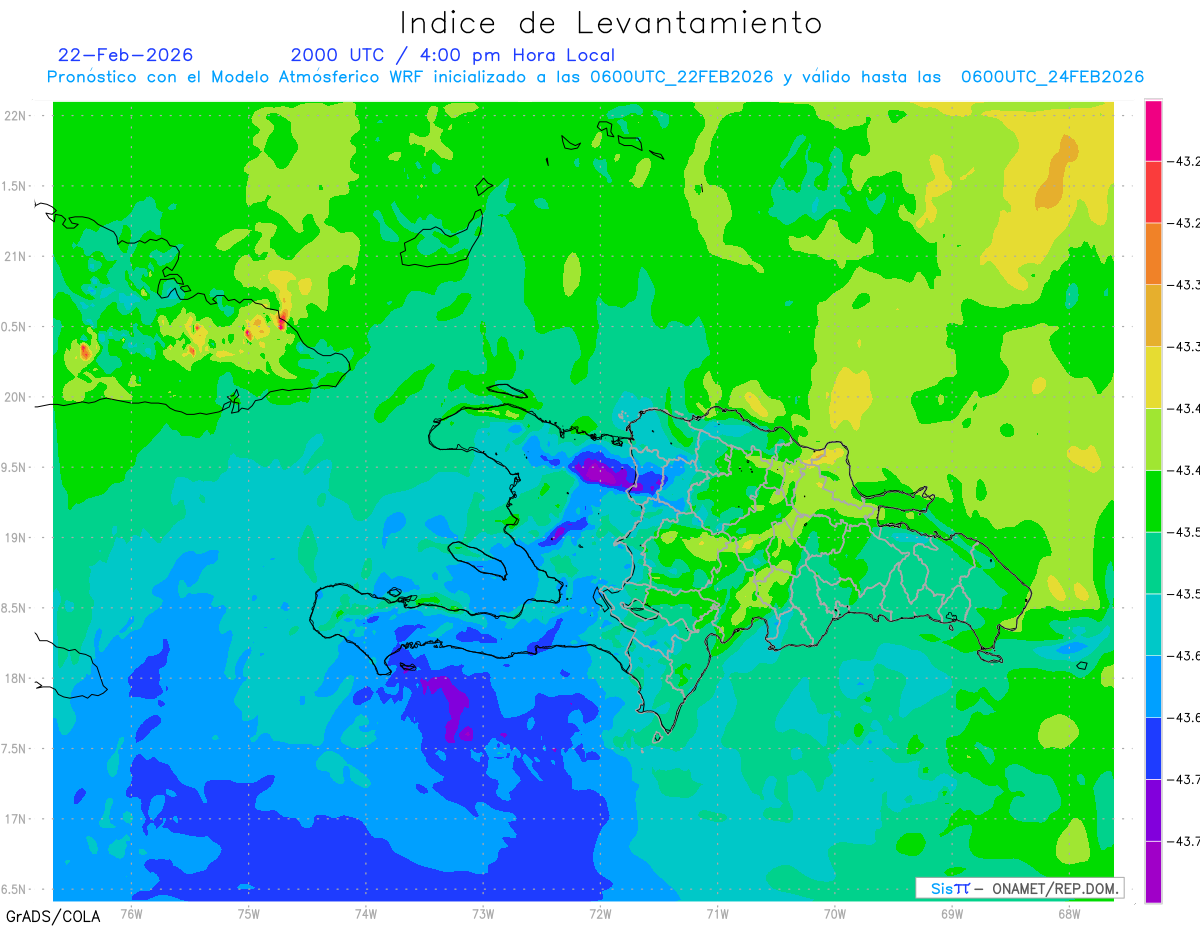This screenshot has height=927, width=1200.
Task: Select the "19N" latitude label
Action: pyautogui.click(x=18, y=538)
